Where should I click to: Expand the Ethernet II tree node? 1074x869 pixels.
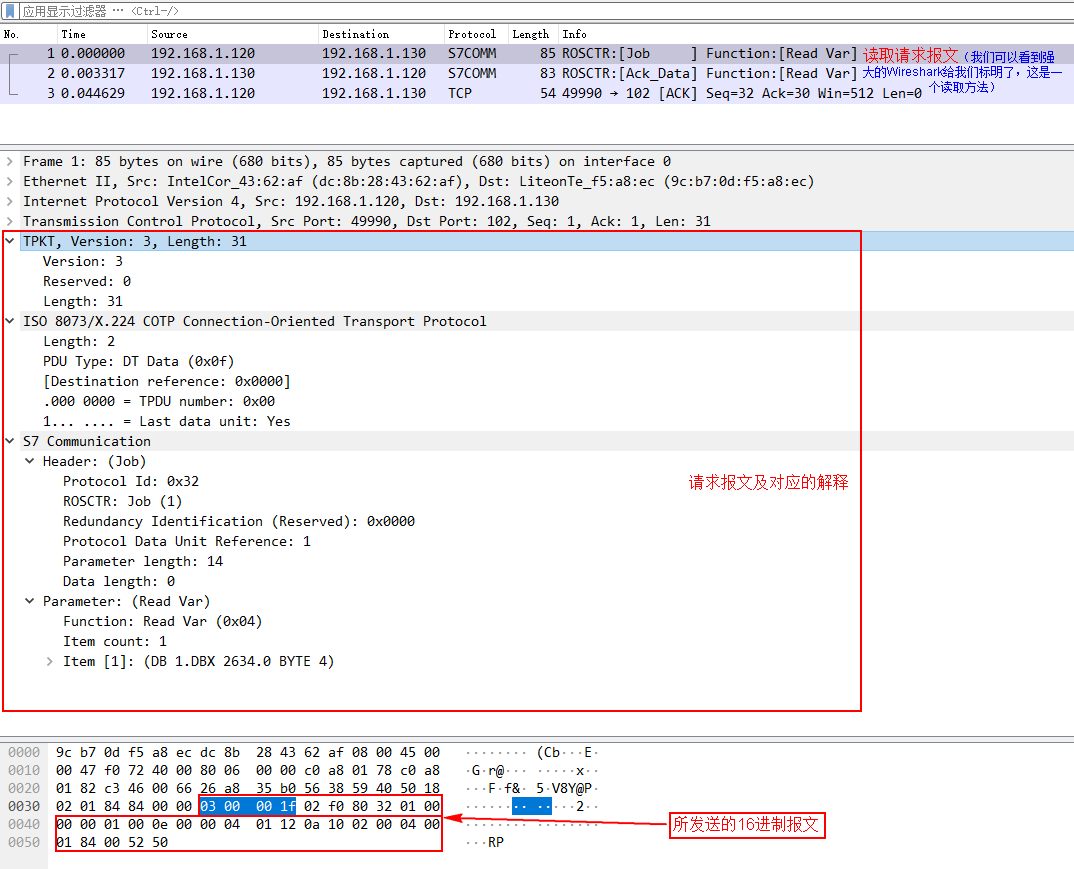click(10, 181)
